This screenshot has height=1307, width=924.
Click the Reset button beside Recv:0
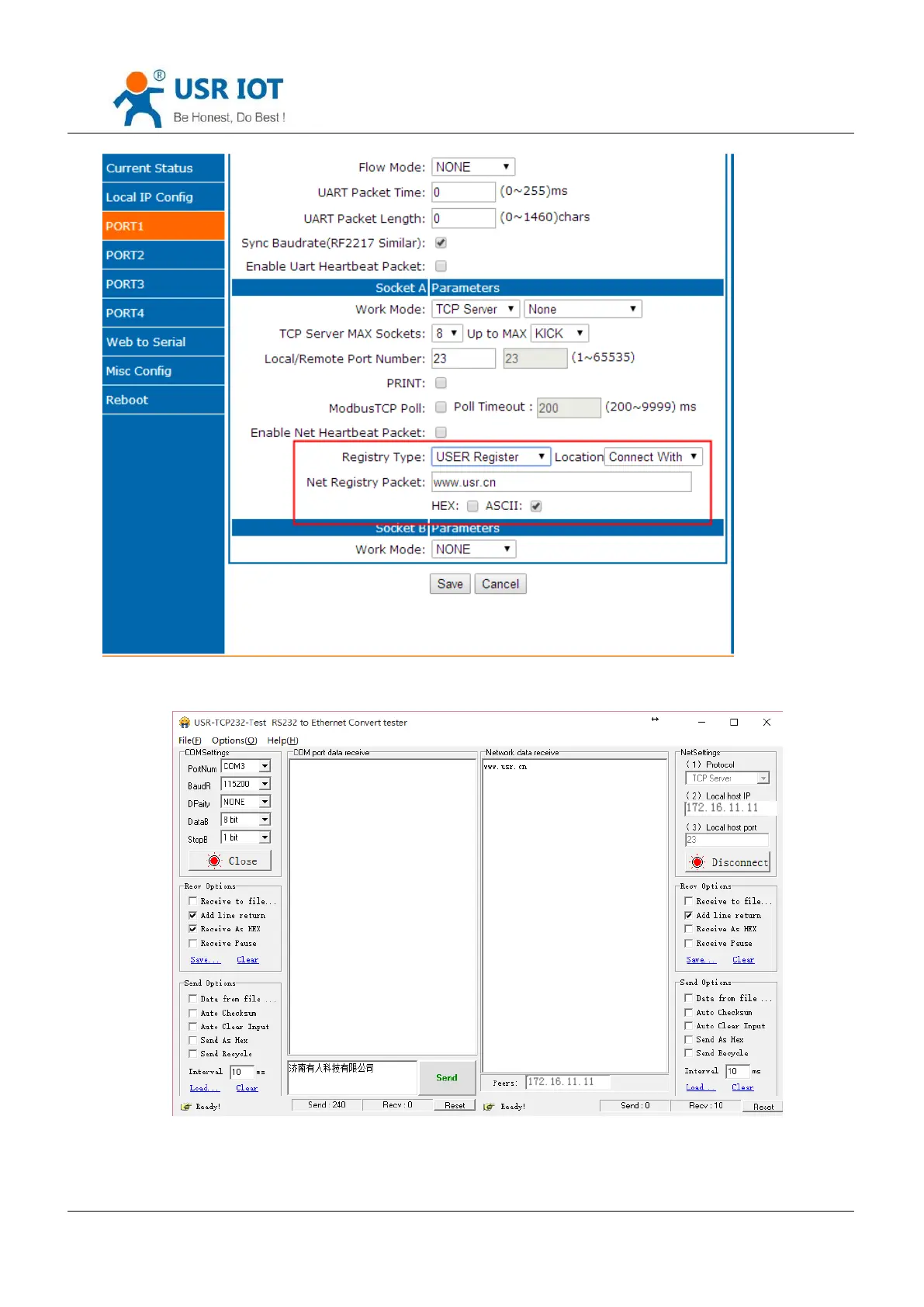click(455, 1105)
